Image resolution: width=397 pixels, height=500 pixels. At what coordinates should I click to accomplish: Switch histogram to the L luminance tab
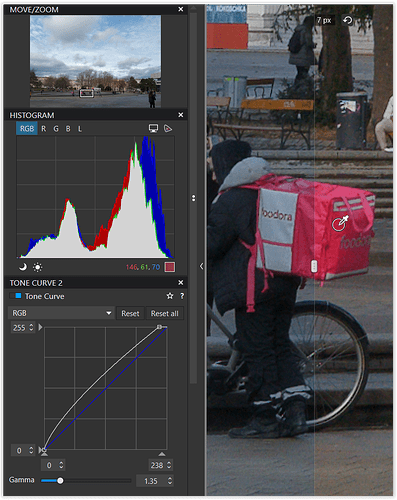[x=80, y=129]
